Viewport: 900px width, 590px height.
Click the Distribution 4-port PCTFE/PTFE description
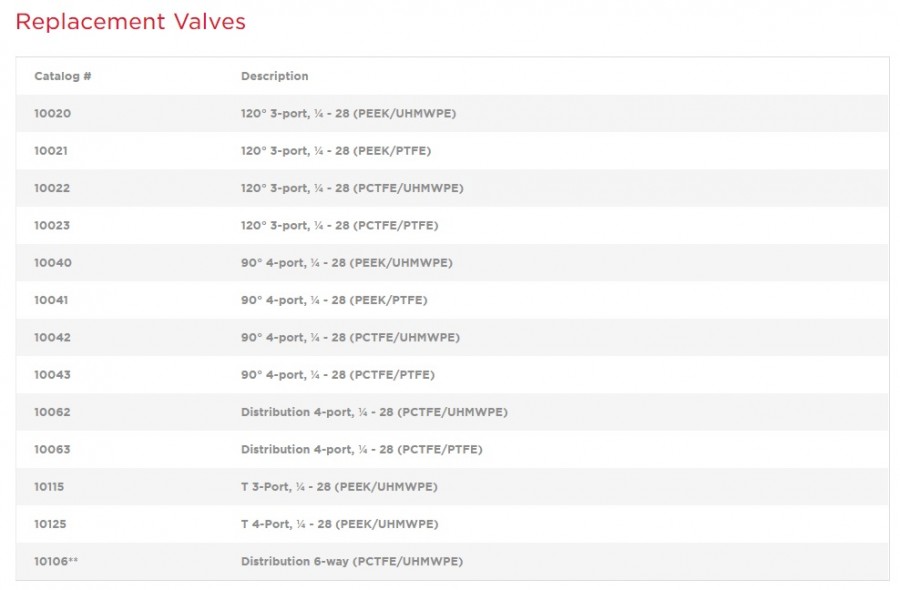(361, 450)
